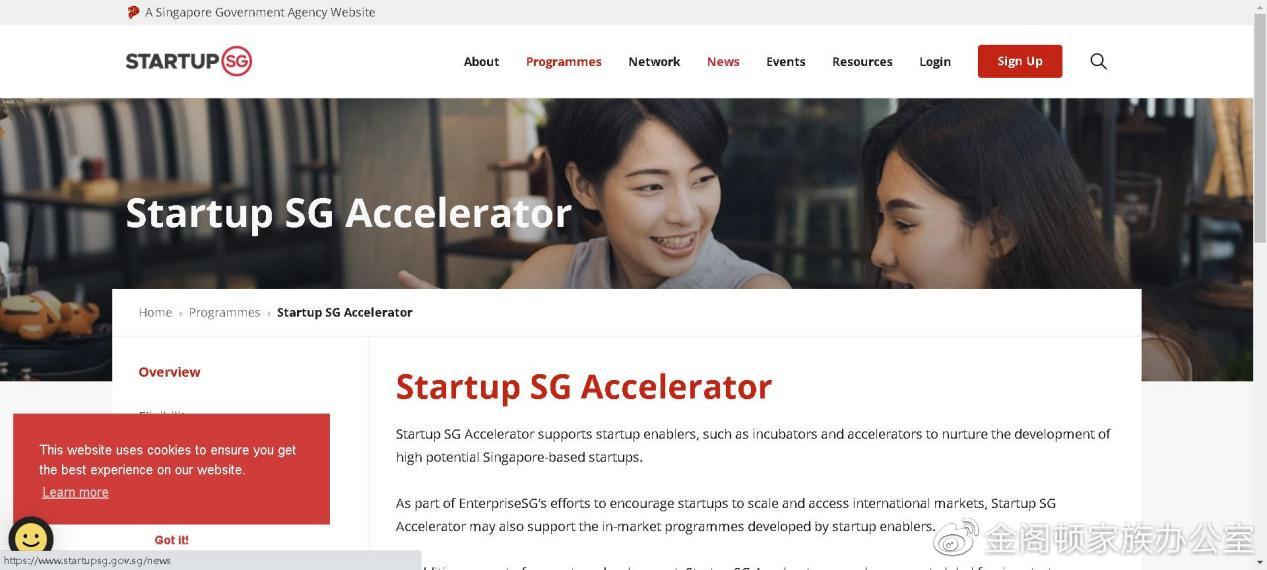
Task: Go to Home in breadcrumb
Action: coord(155,312)
